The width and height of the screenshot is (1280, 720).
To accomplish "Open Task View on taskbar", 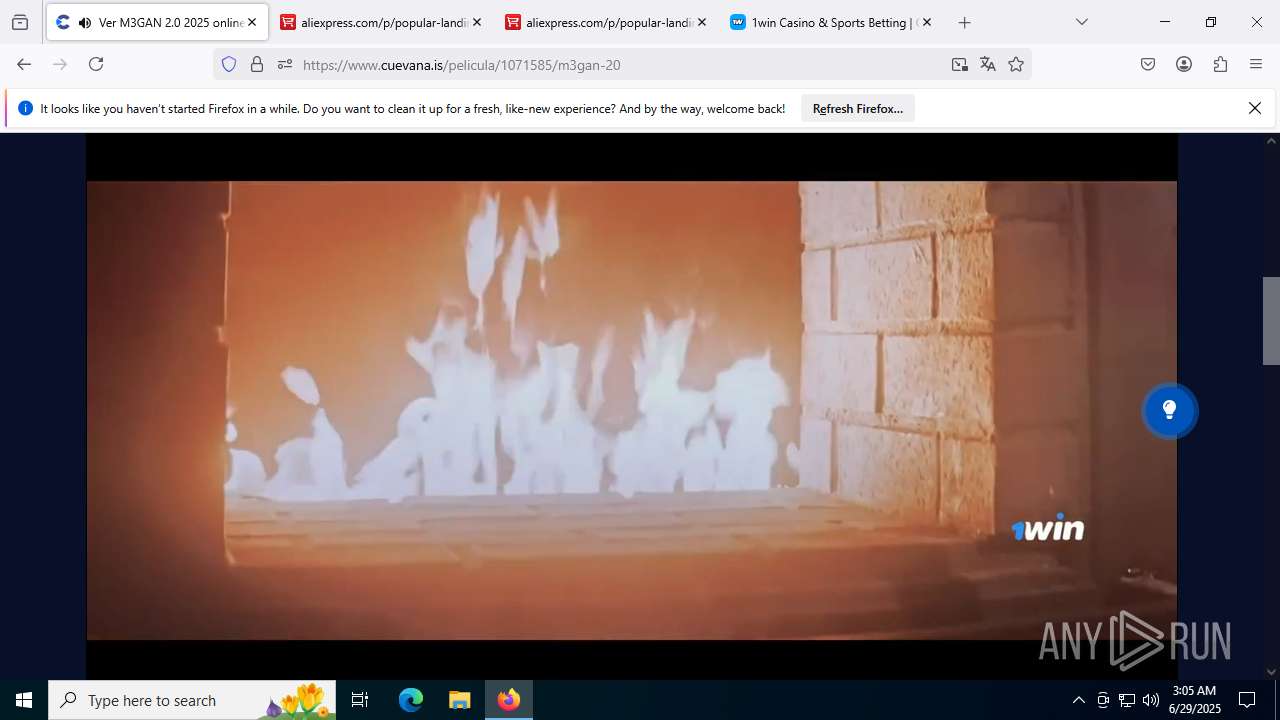I will [360, 700].
